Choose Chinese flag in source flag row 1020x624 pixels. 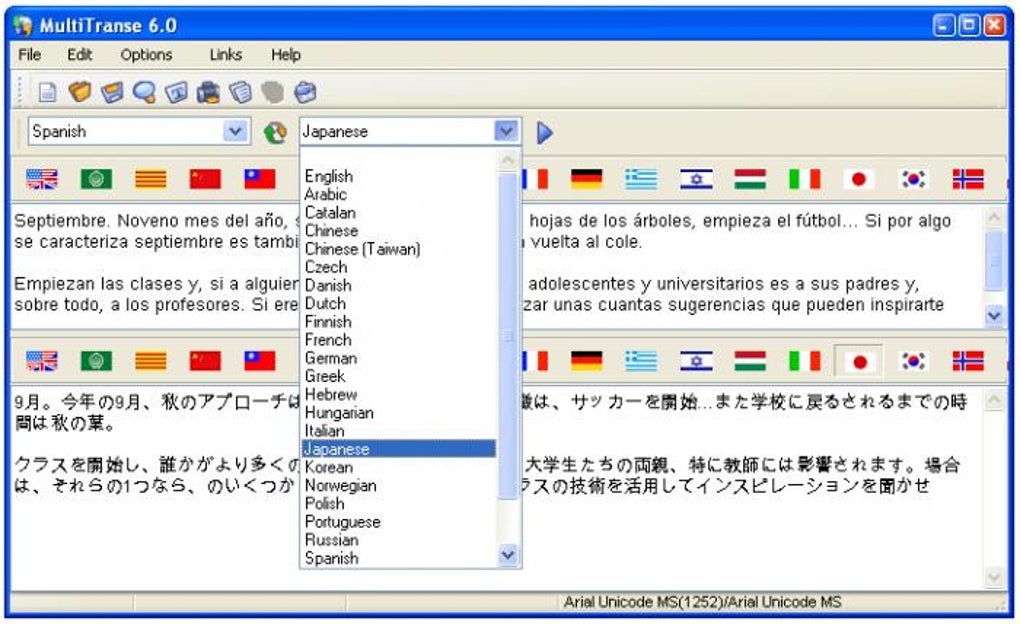(x=206, y=178)
